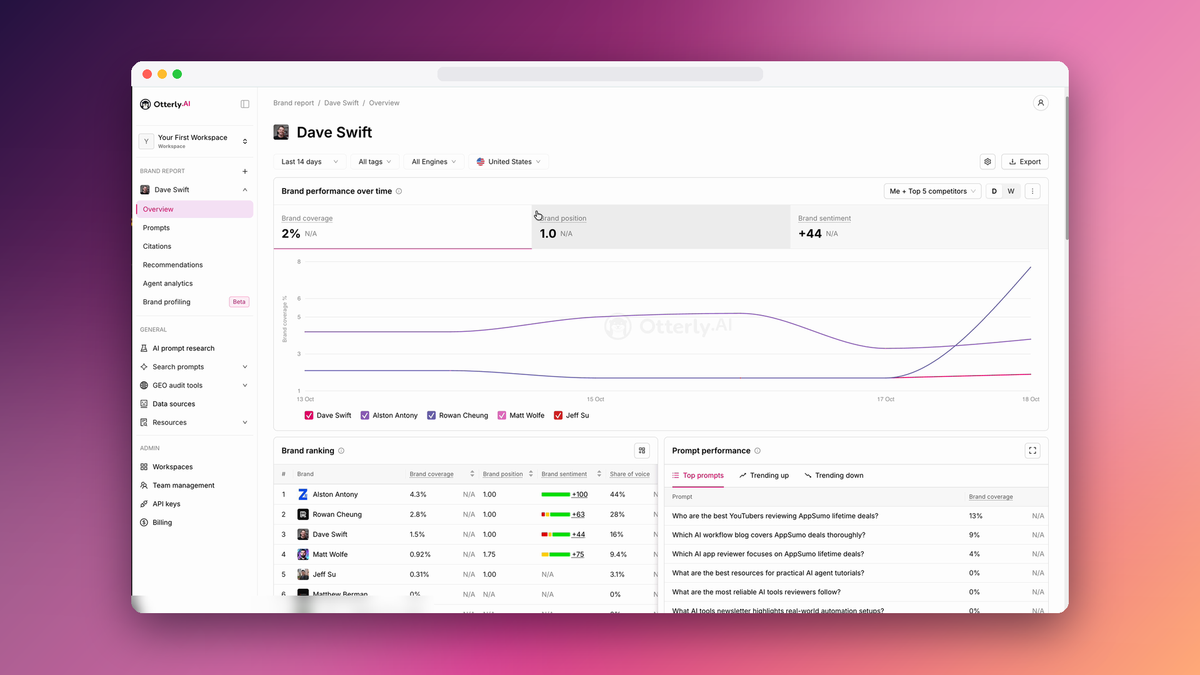This screenshot has height=675, width=1200.
Task: Click Brand report breadcrumb link
Action: point(294,103)
